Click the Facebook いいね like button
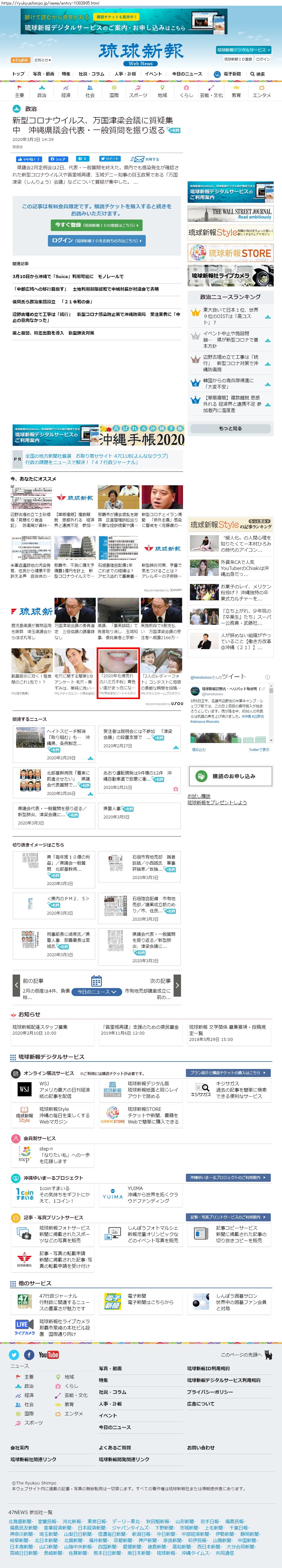The image size is (282, 1568). coord(29,159)
